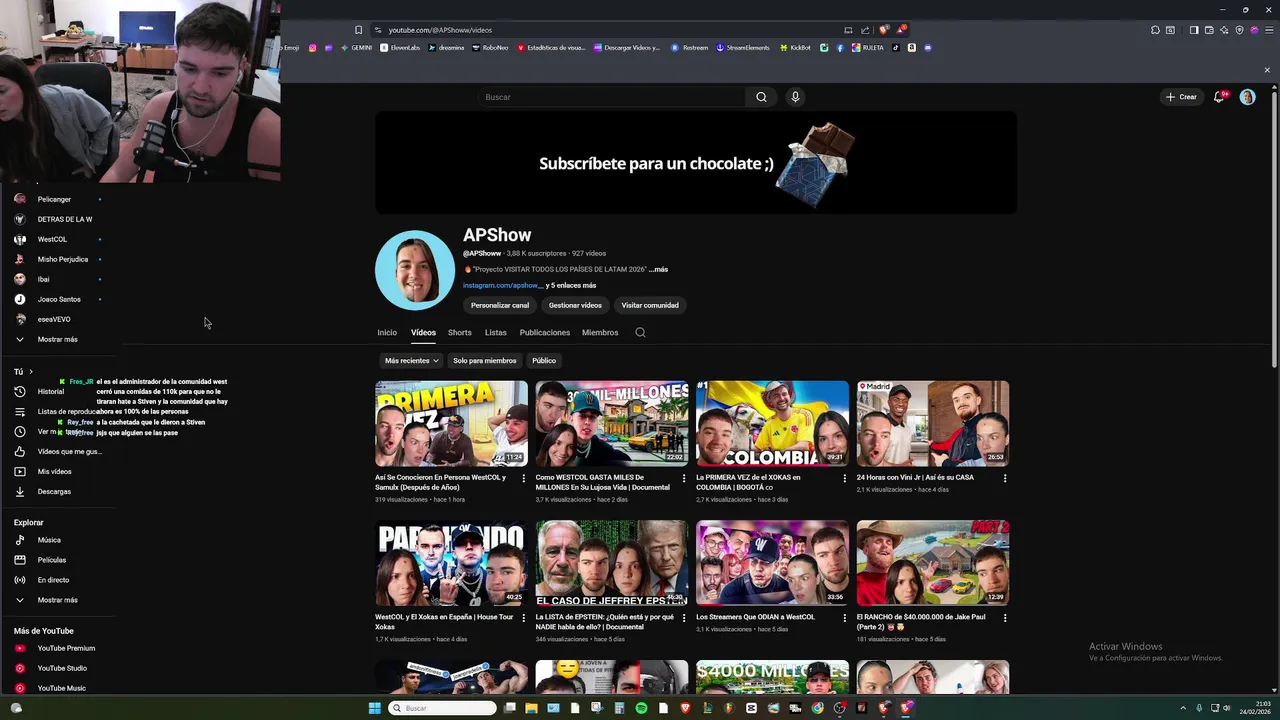Open options menu for Los Streamers Que ODIAN video
1280x720 pixels.
pos(844,618)
